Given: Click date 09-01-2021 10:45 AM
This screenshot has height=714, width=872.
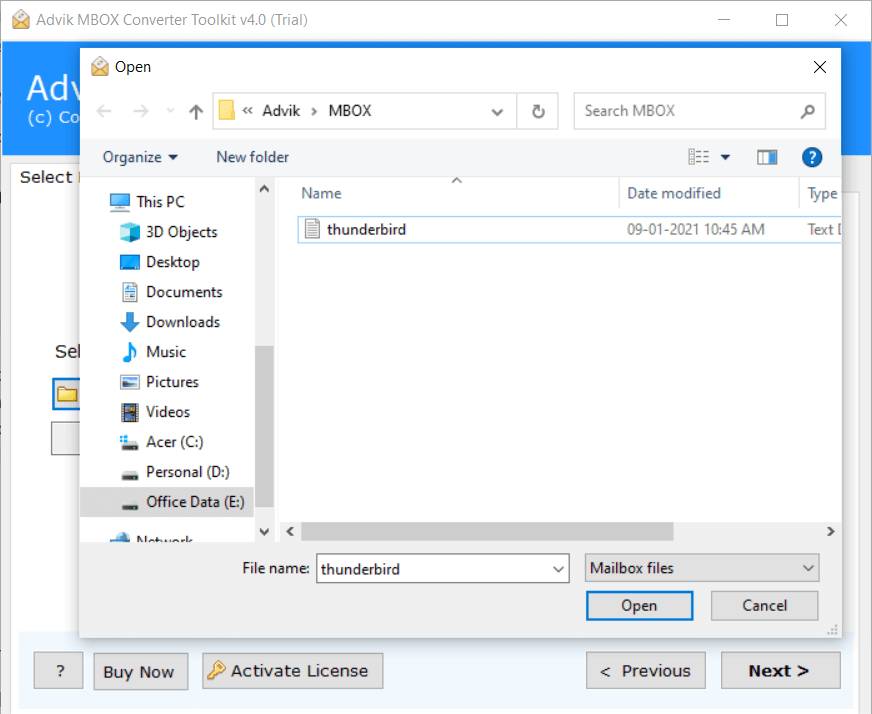Looking at the screenshot, I should point(696,230).
